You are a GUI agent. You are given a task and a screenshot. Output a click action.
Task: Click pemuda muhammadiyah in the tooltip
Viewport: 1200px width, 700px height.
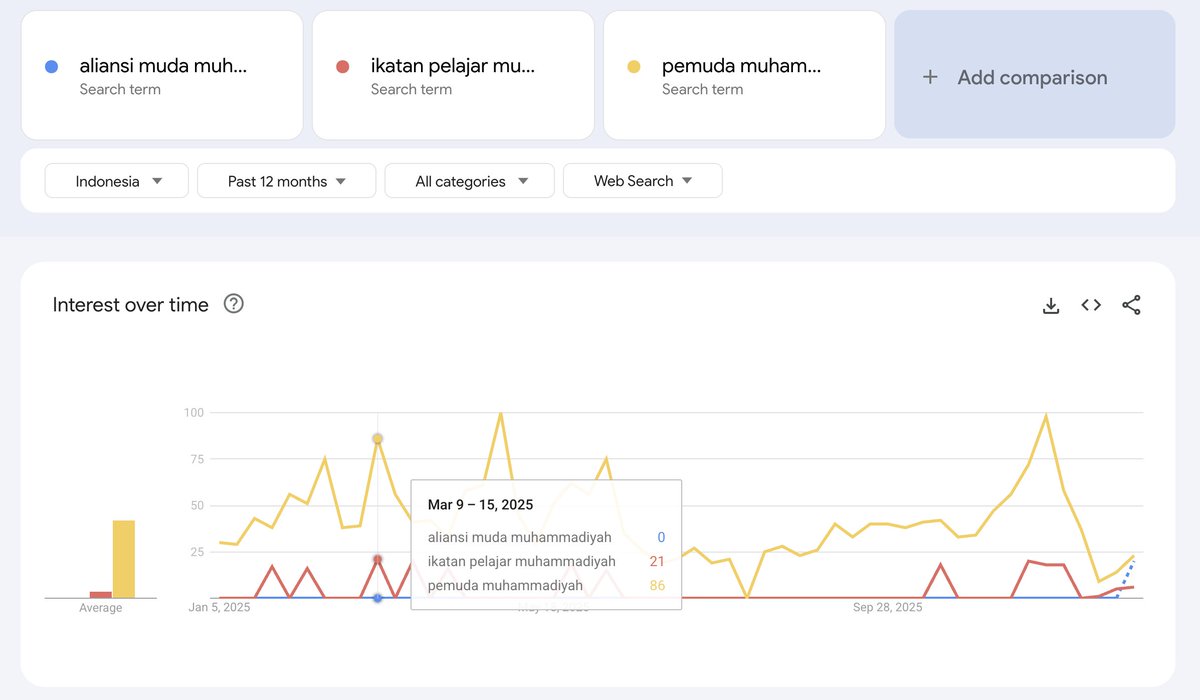click(x=505, y=586)
